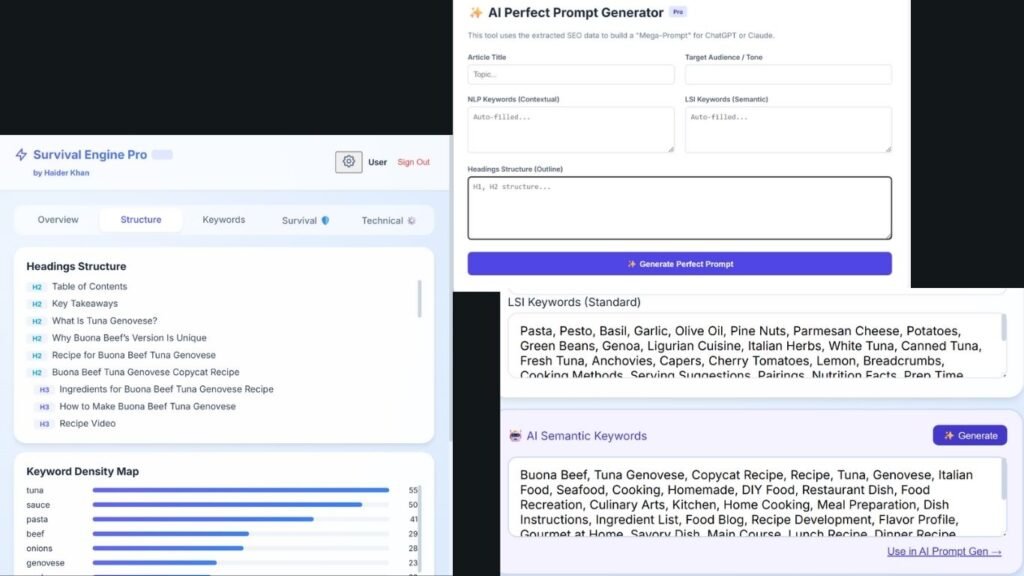Screen dimensions: 1024x576
Task: Switch to the Overview tab
Action: click(57, 220)
